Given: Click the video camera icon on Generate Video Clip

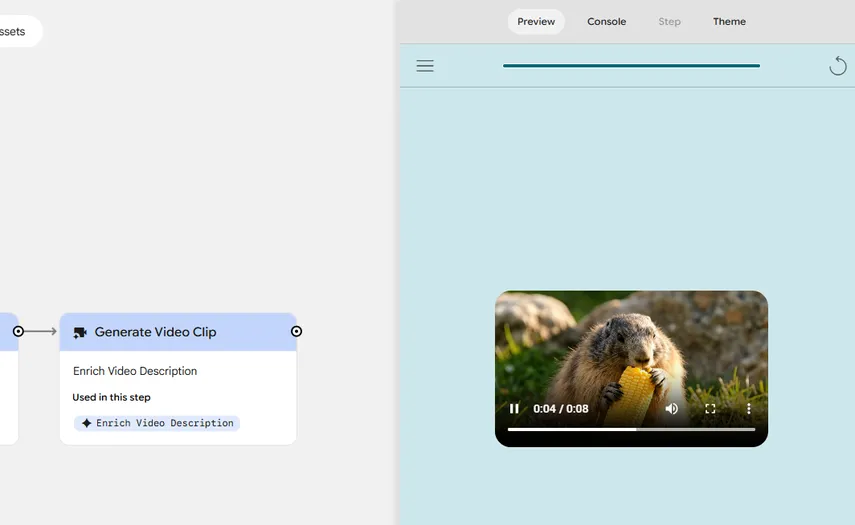Looking at the screenshot, I should click(80, 333).
